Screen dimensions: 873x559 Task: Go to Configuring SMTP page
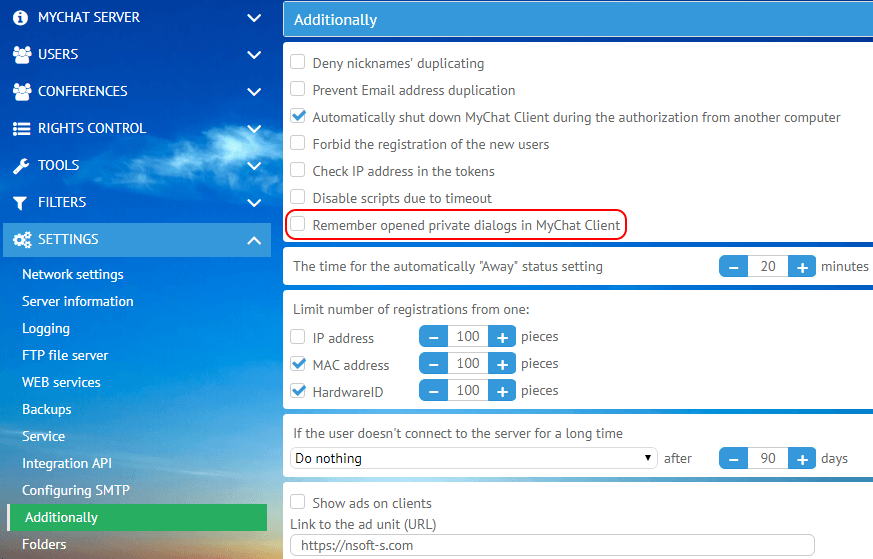click(76, 490)
